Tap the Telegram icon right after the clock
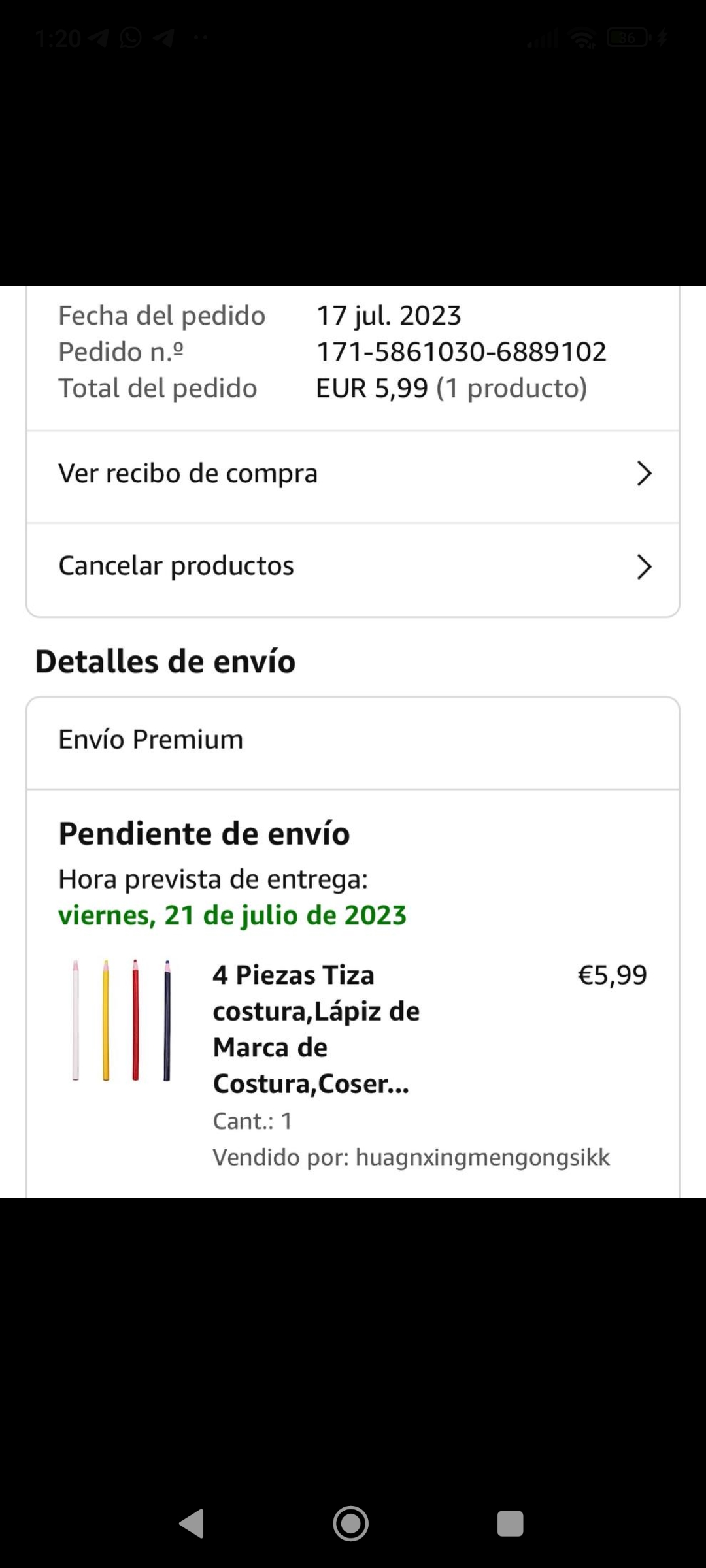 point(98,38)
